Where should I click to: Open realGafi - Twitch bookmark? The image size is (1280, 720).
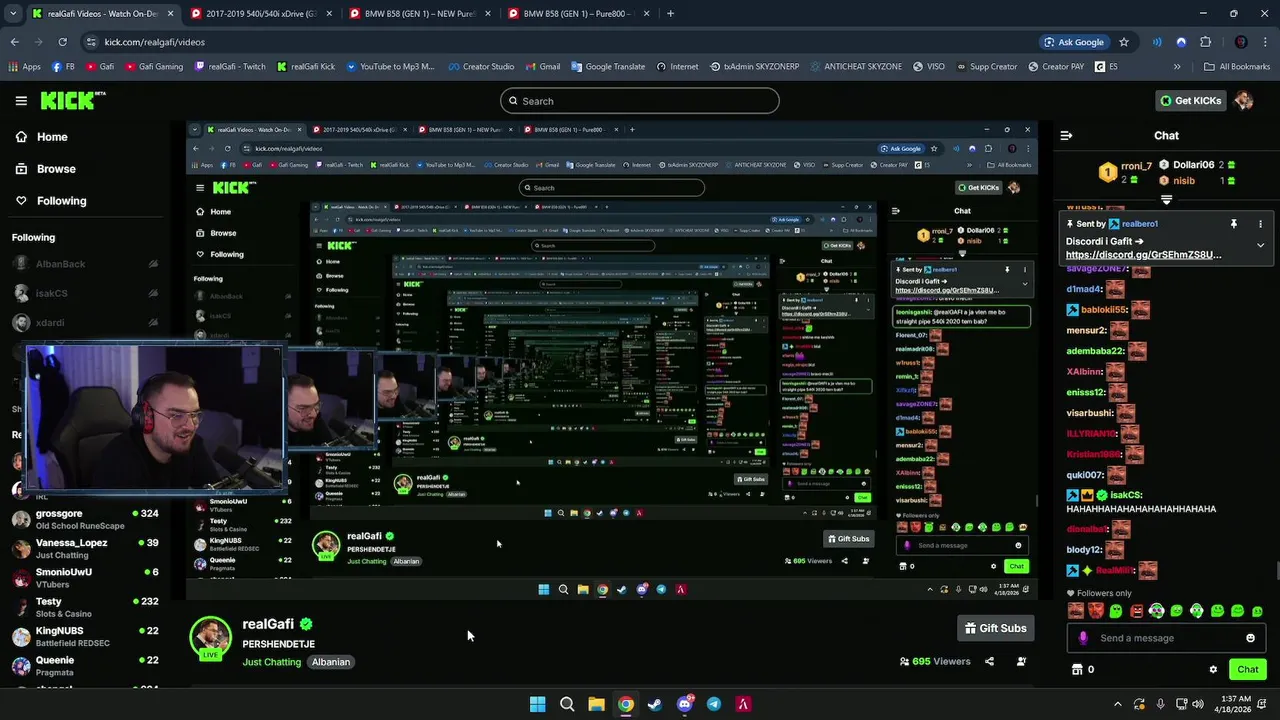click(230, 67)
